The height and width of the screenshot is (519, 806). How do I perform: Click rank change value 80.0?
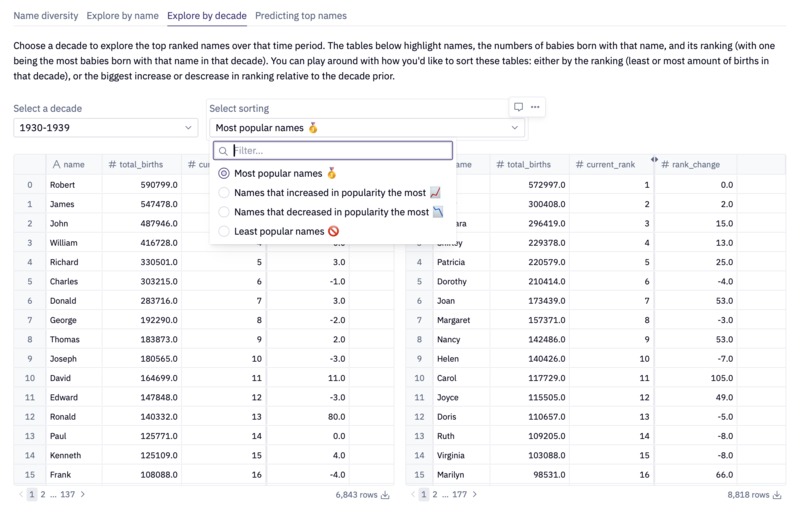[x=336, y=417]
